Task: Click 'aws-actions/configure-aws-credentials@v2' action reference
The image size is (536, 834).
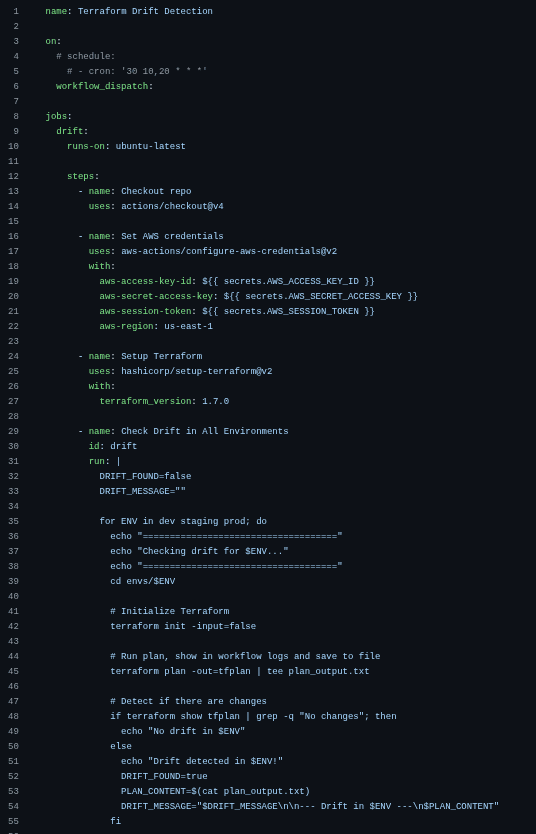Action: click(229, 251)
